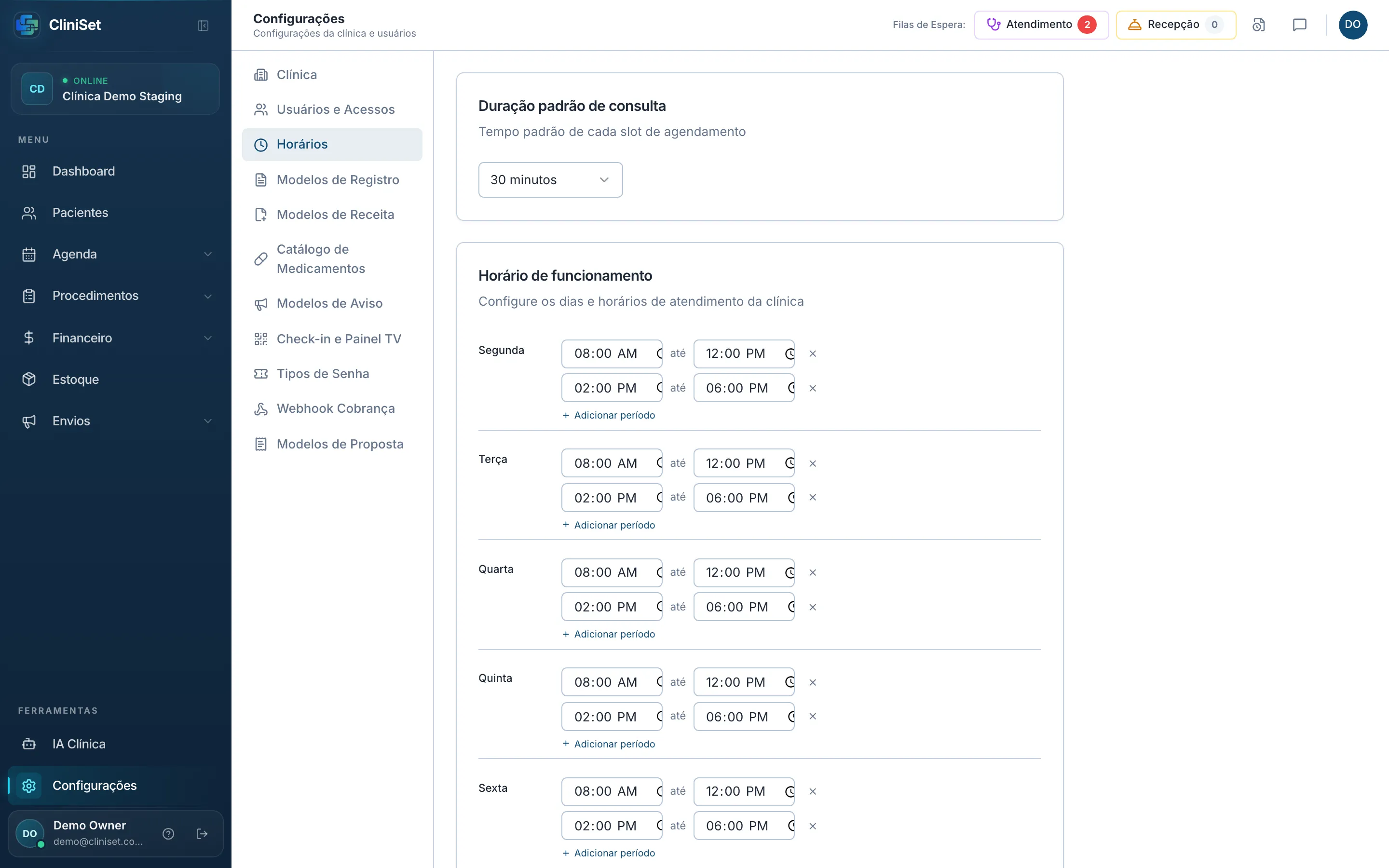
Task: Remove Segunda 08:00 AM period
Action: point(812,353)
